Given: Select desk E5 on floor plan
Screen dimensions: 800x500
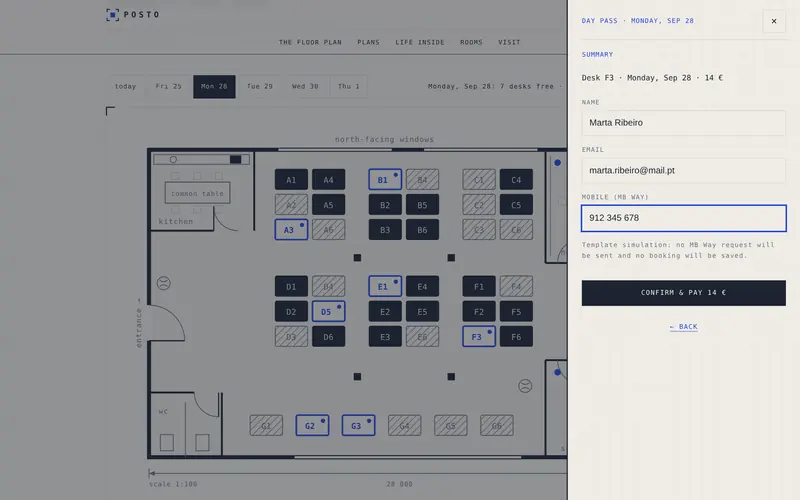Looking at the screenshot, I should tap(422, 311).
